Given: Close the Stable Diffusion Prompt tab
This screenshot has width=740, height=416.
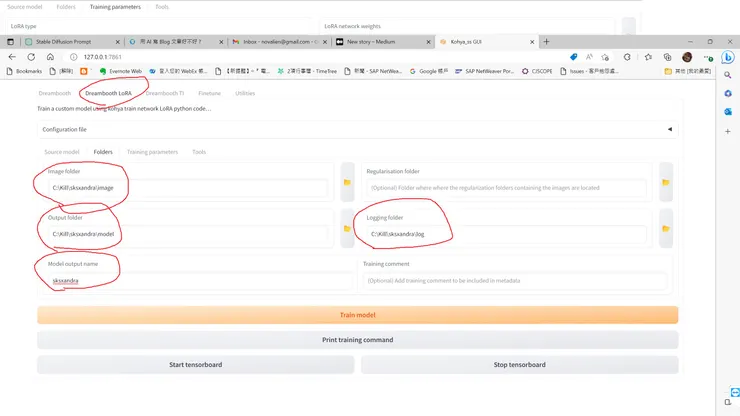Looking at the screenshot, I should [x=118, y=42].
